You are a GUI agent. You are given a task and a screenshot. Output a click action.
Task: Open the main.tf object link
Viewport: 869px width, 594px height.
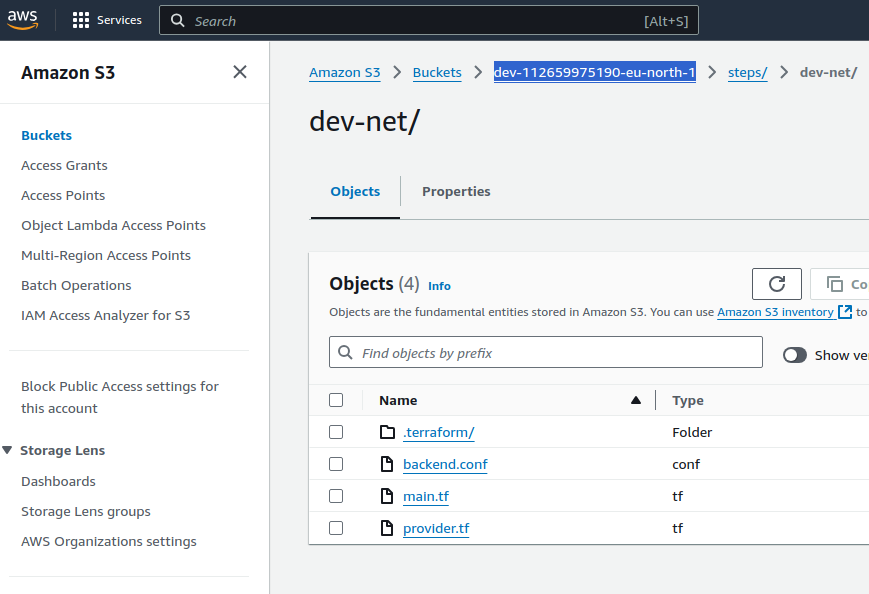coord(426,496)
